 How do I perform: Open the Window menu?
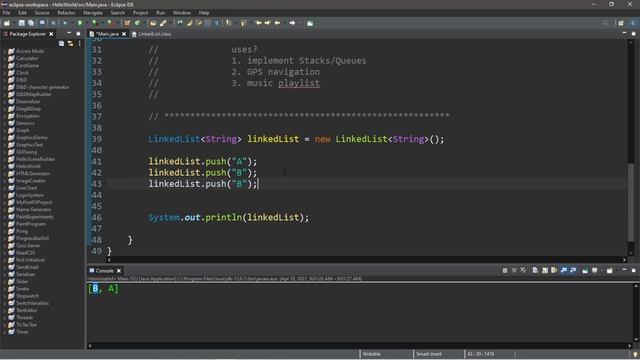tap(182, 13)
